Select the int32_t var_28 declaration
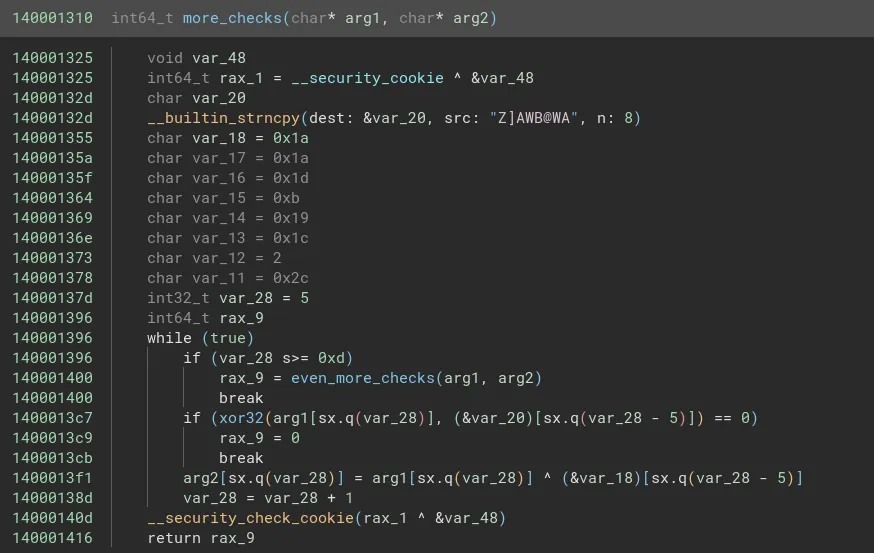 (228, 298)
